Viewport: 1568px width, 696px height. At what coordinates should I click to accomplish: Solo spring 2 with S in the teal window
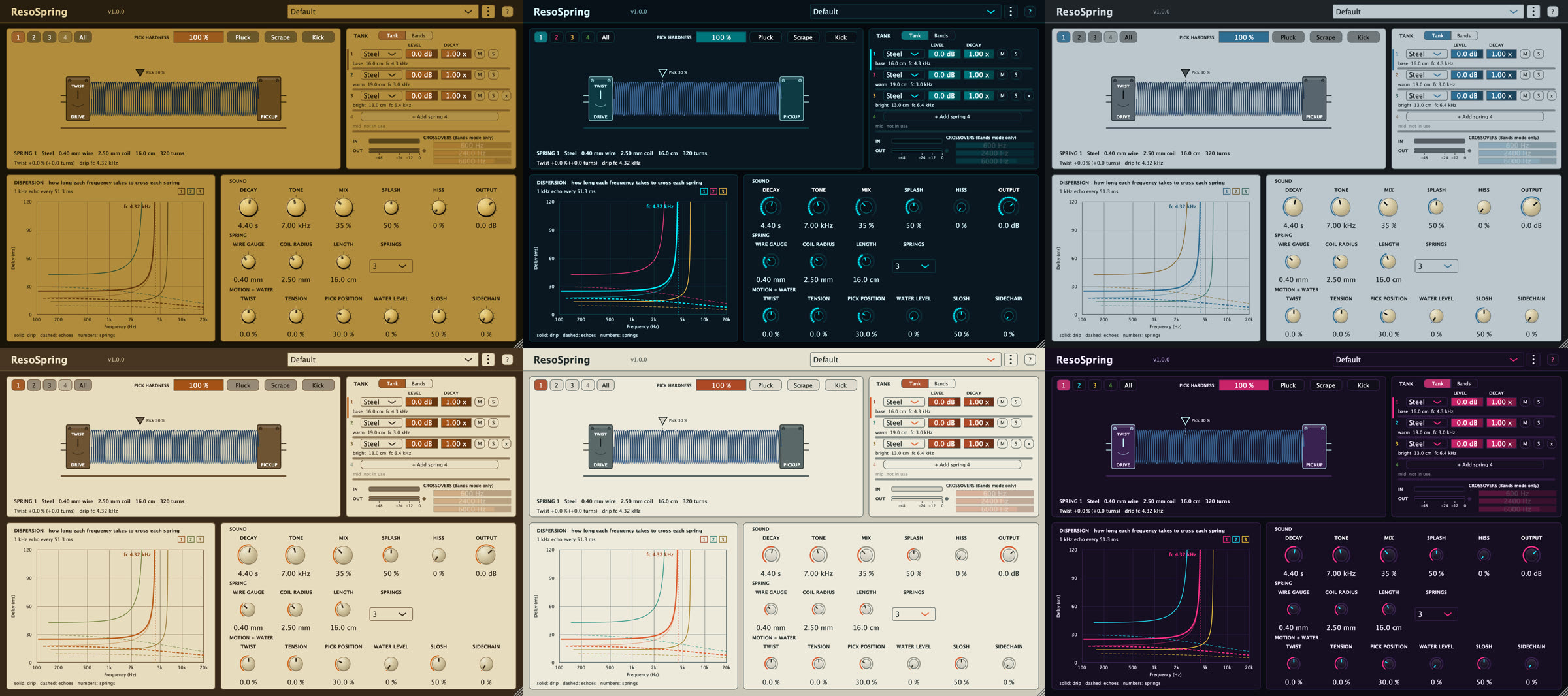(x=1016, y=75)
